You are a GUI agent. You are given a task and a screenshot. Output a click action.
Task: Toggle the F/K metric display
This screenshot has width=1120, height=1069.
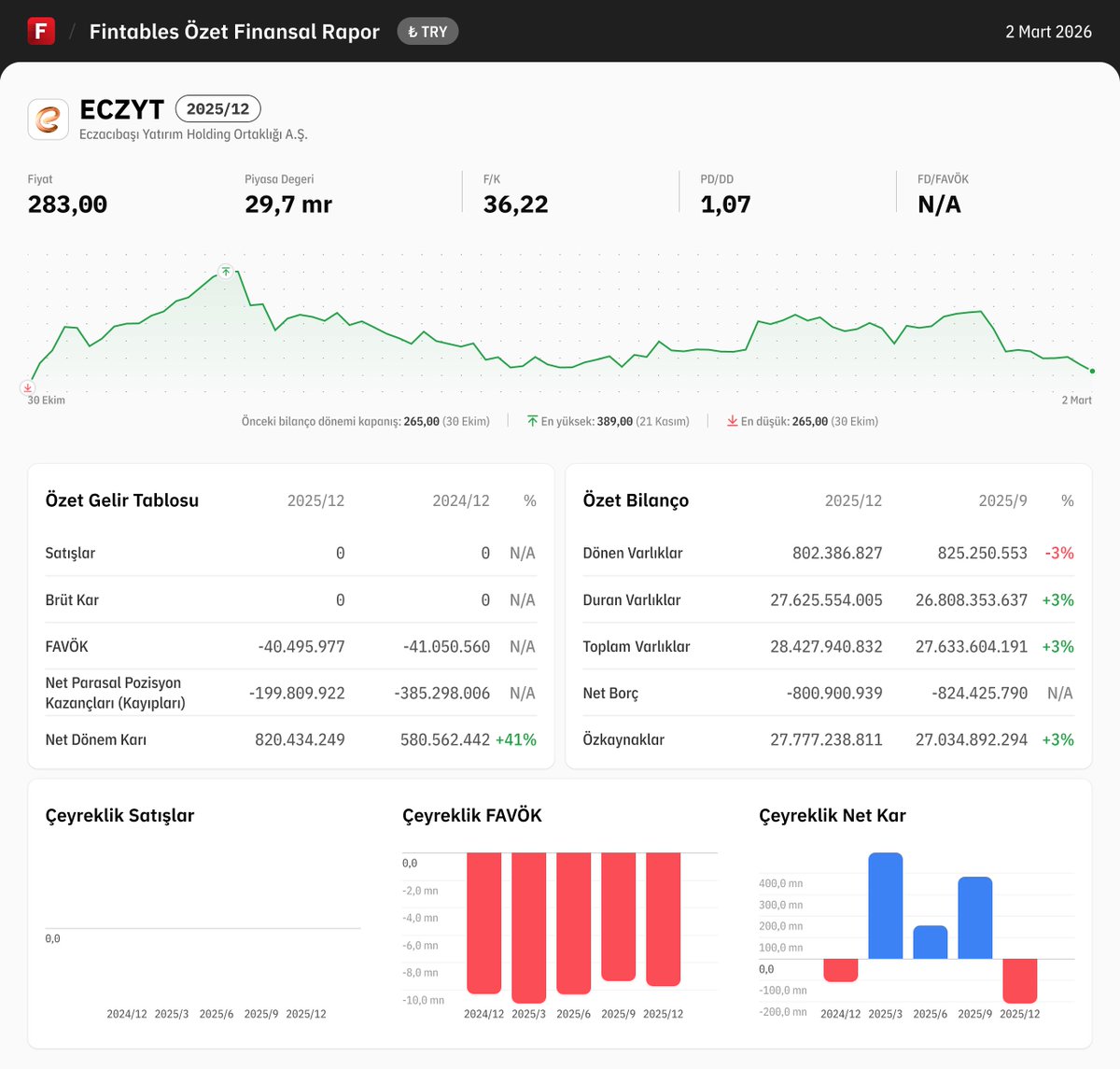(x=513, y=193)
